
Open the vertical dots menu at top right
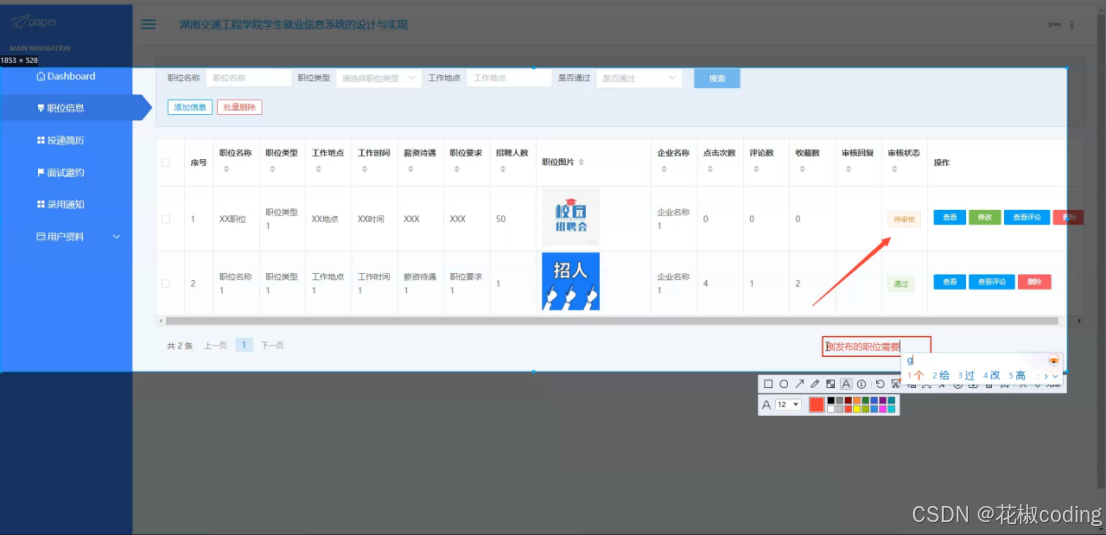1072,25
